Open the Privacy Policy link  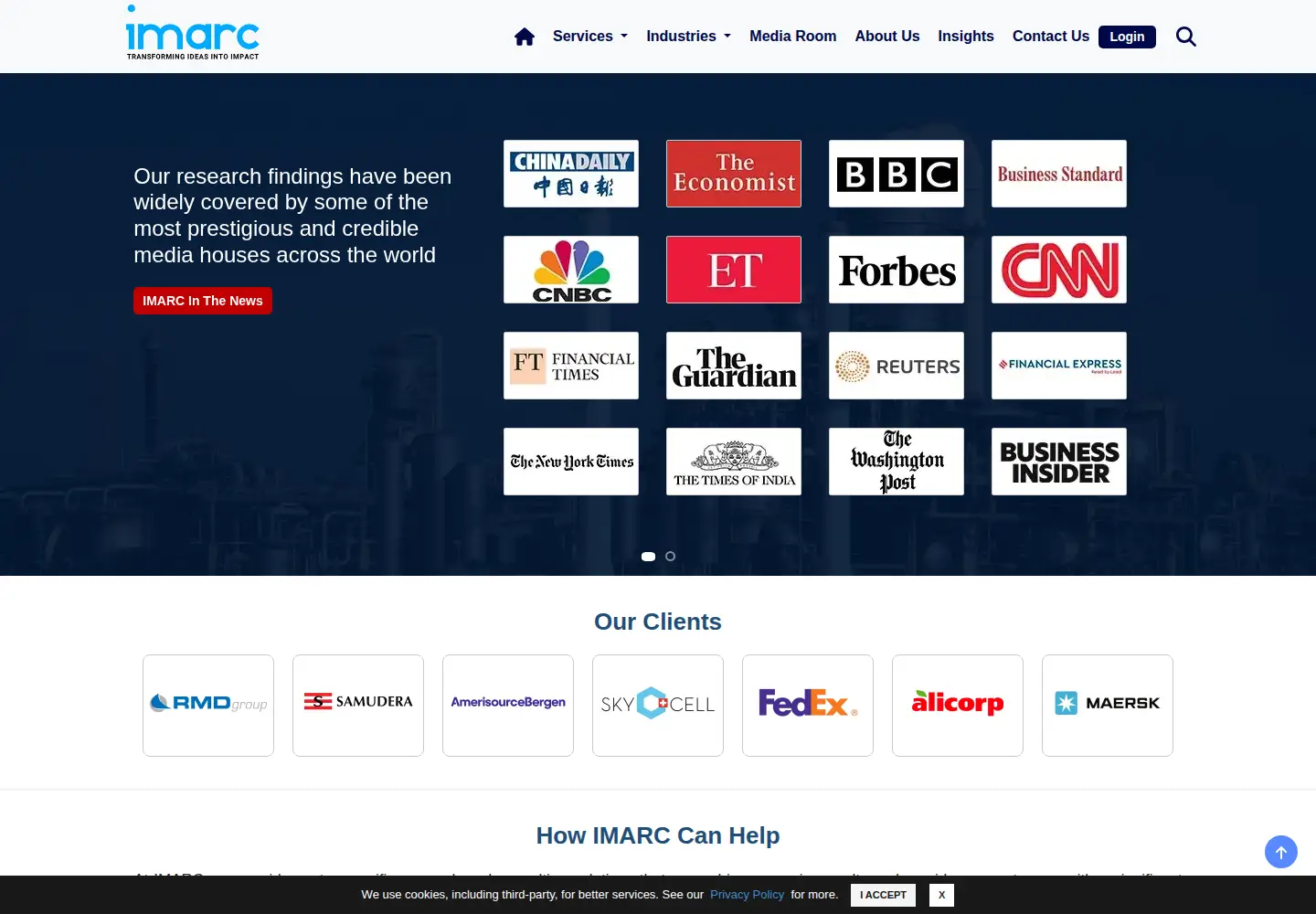coord(747,895)
